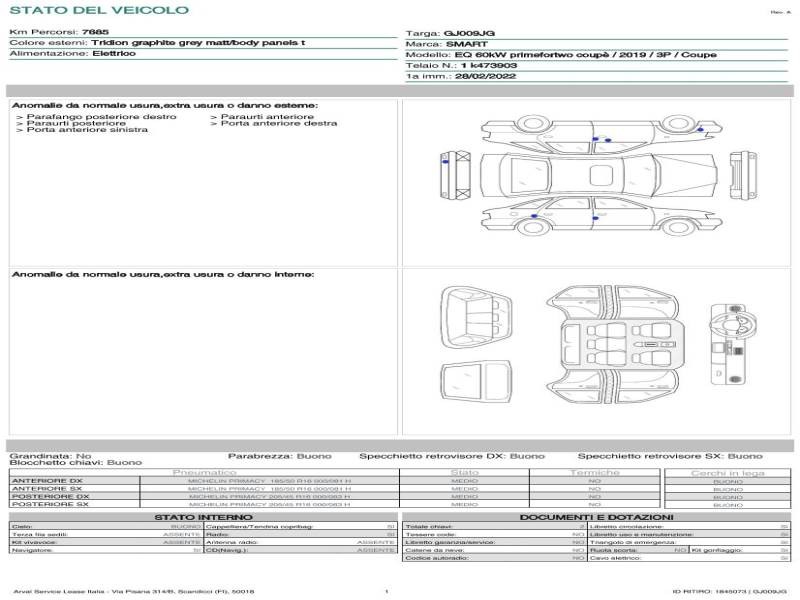Click the 'Cerchi in lega' column header
This screenshot has height=600, width=800.
(x=728, y=473)
